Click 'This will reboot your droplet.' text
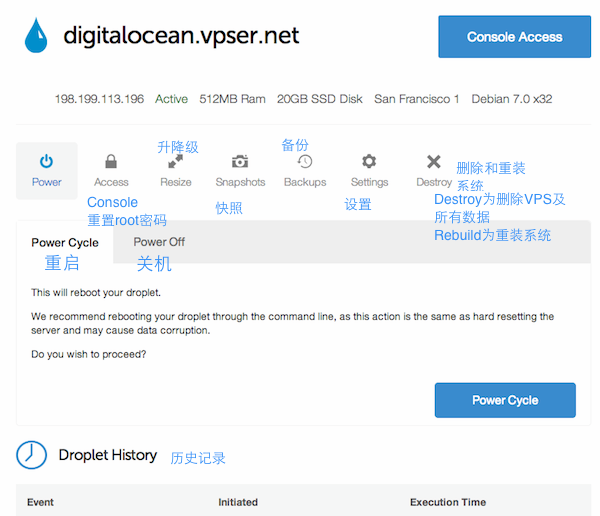Screen dimensions: 600x516 96,293
